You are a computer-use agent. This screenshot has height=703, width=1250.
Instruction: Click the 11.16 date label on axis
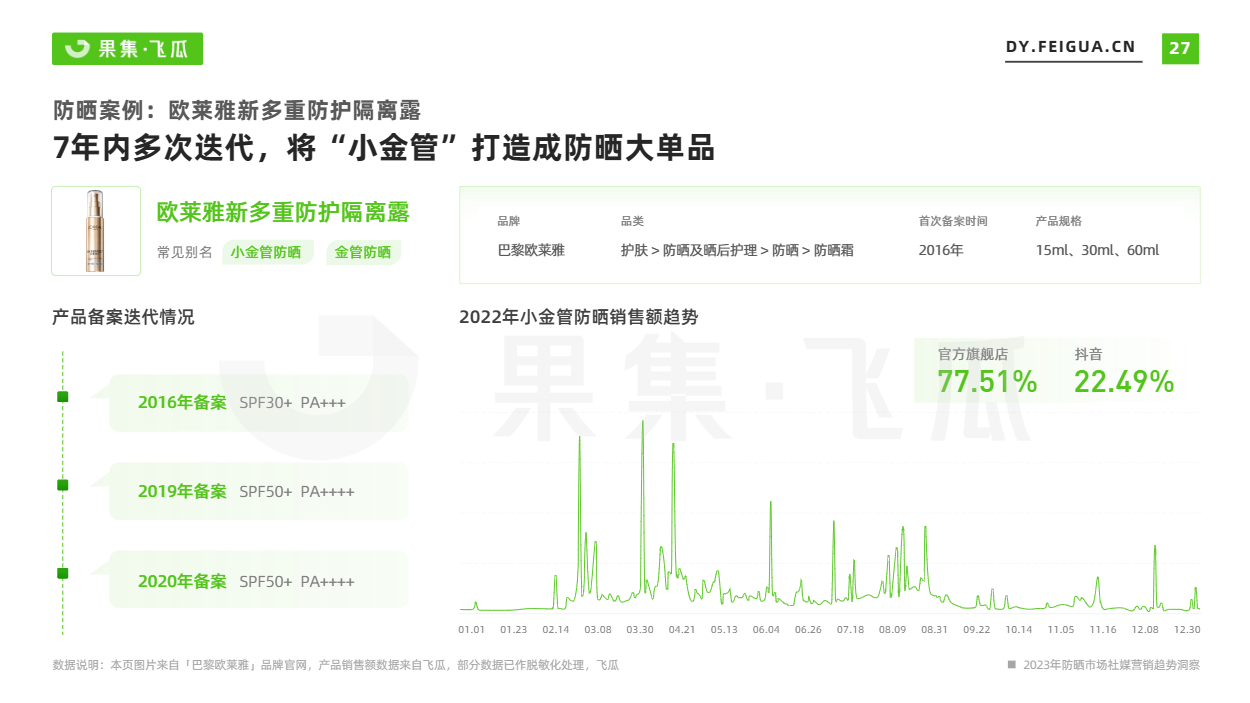click(1103, 629)
